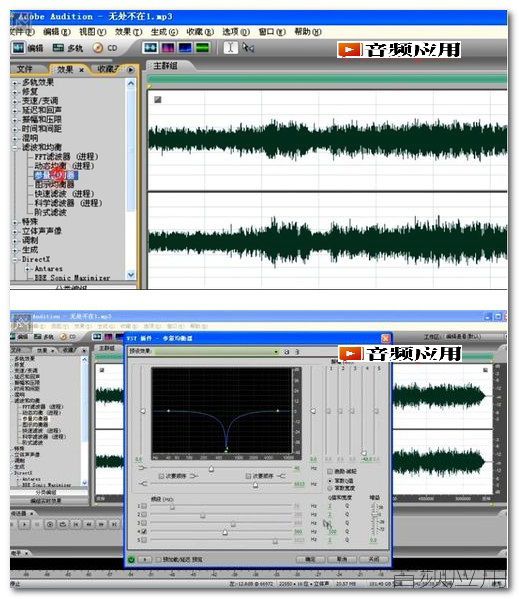Check high-shelf 次要顺序 checkbox
This screenshot has height=599, width=519.
(248, 476)
